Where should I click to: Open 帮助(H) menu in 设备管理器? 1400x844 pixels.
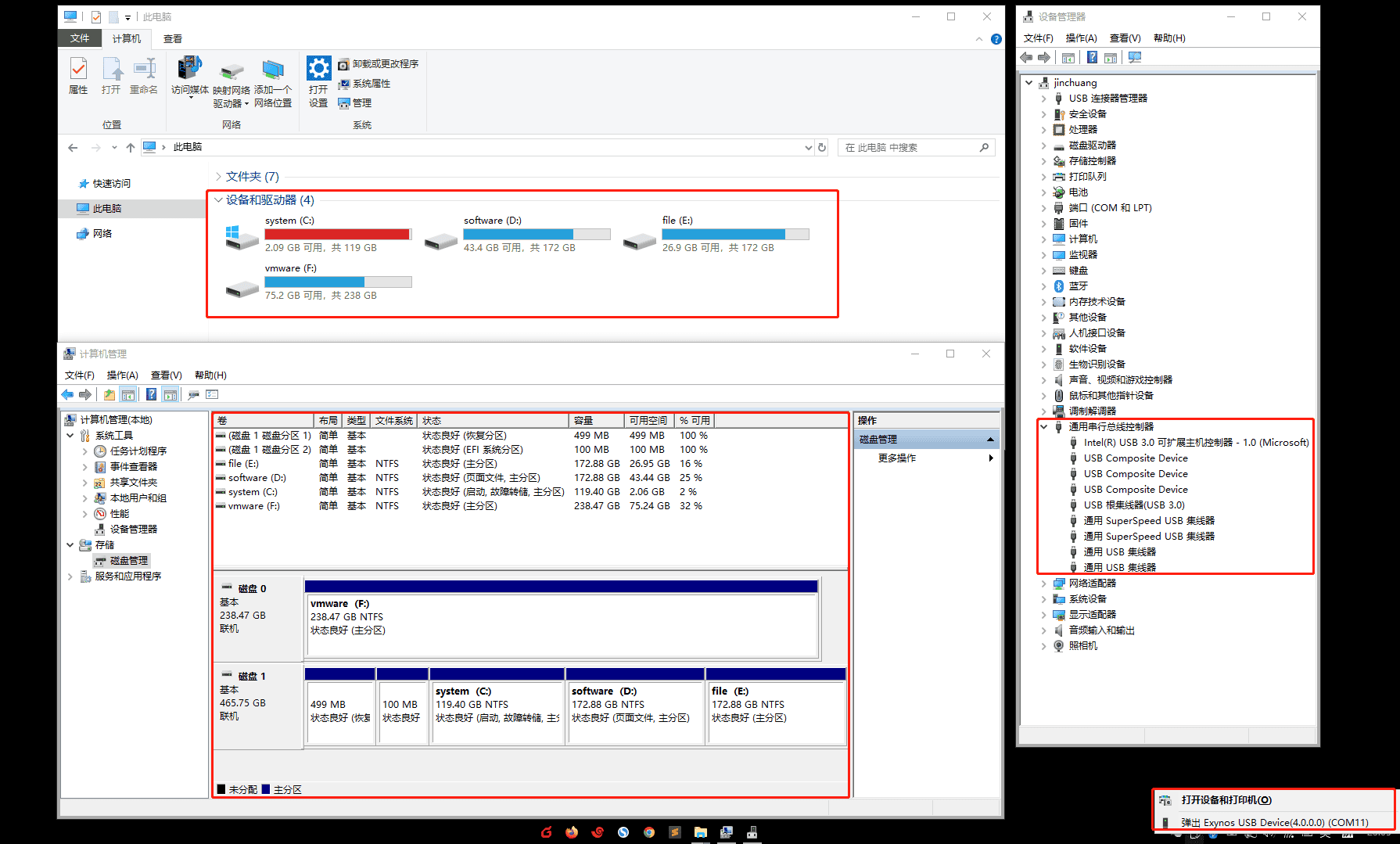pos(1169,38)
